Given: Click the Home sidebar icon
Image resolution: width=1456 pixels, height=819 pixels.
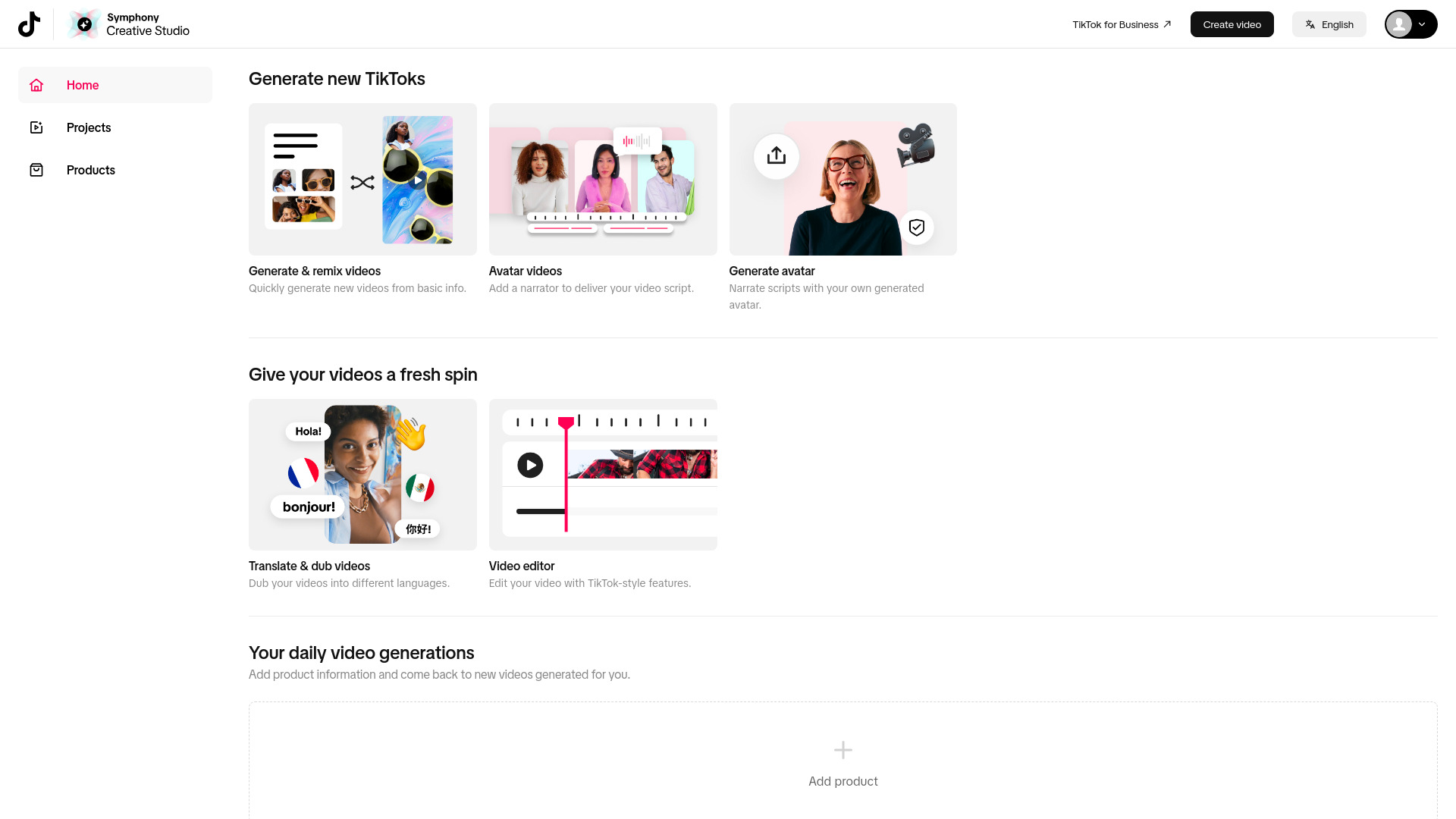Looking at the screenshot, I should click(x=37, y=85).
